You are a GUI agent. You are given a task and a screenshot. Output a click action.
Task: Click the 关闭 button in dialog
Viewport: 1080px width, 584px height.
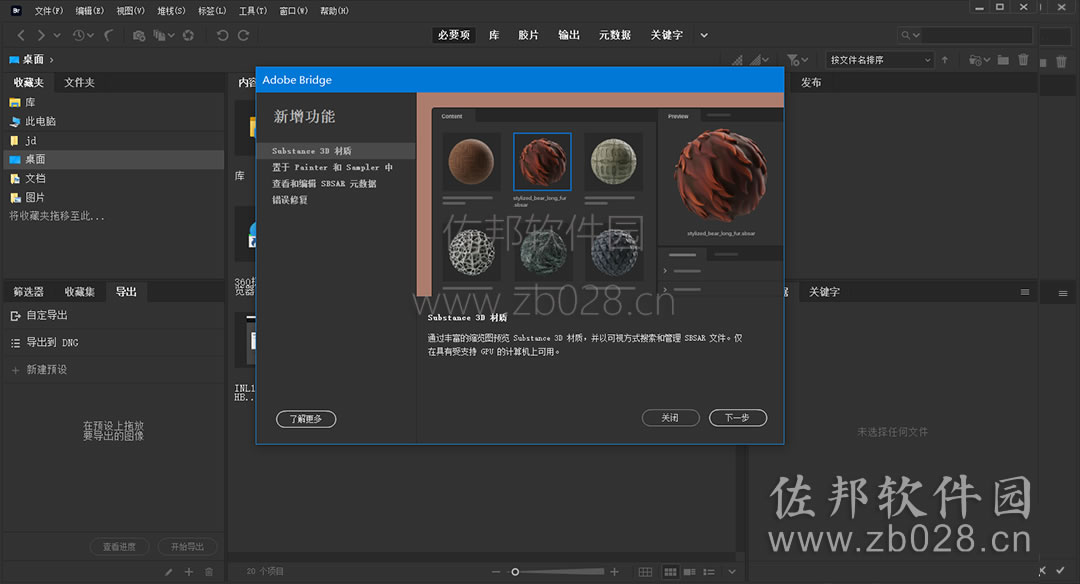coord(670,418)
